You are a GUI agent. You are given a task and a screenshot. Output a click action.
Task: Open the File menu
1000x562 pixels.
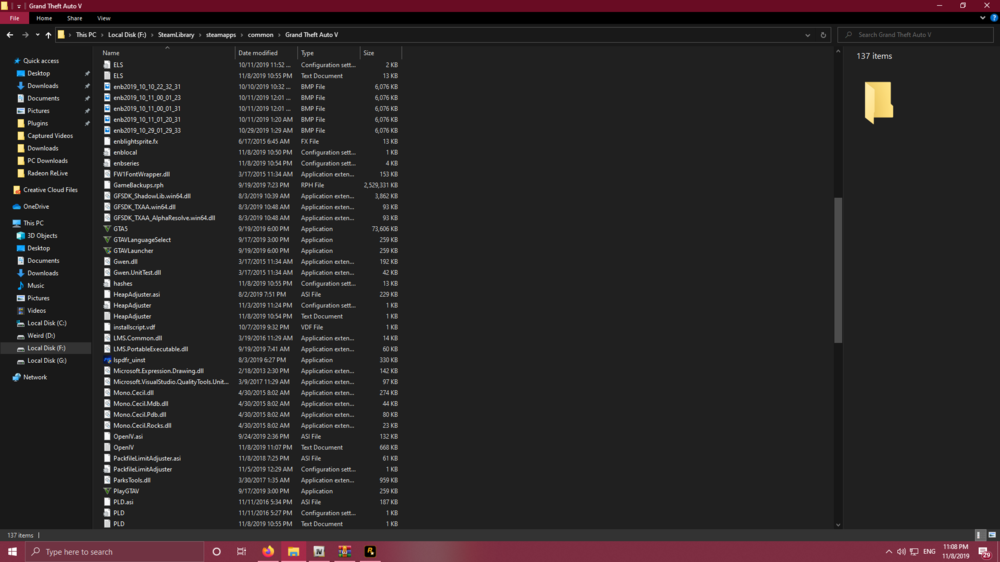click(14, 18)
